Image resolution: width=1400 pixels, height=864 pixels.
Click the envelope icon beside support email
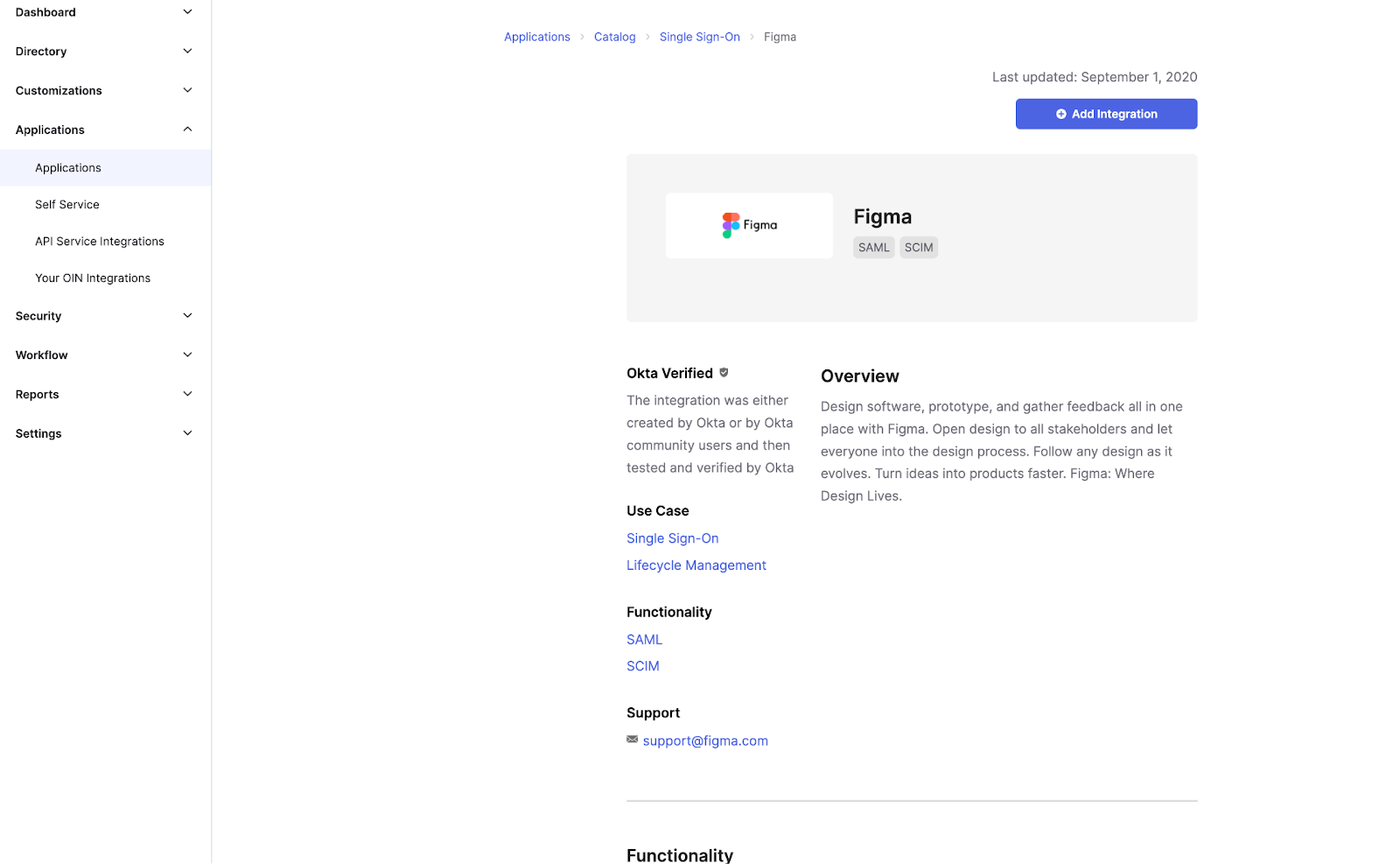click(632, 740)
